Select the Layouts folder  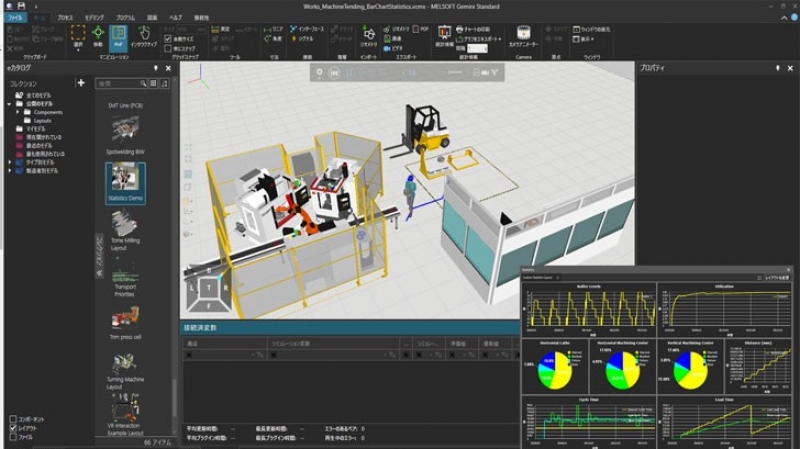coord(42,121)
